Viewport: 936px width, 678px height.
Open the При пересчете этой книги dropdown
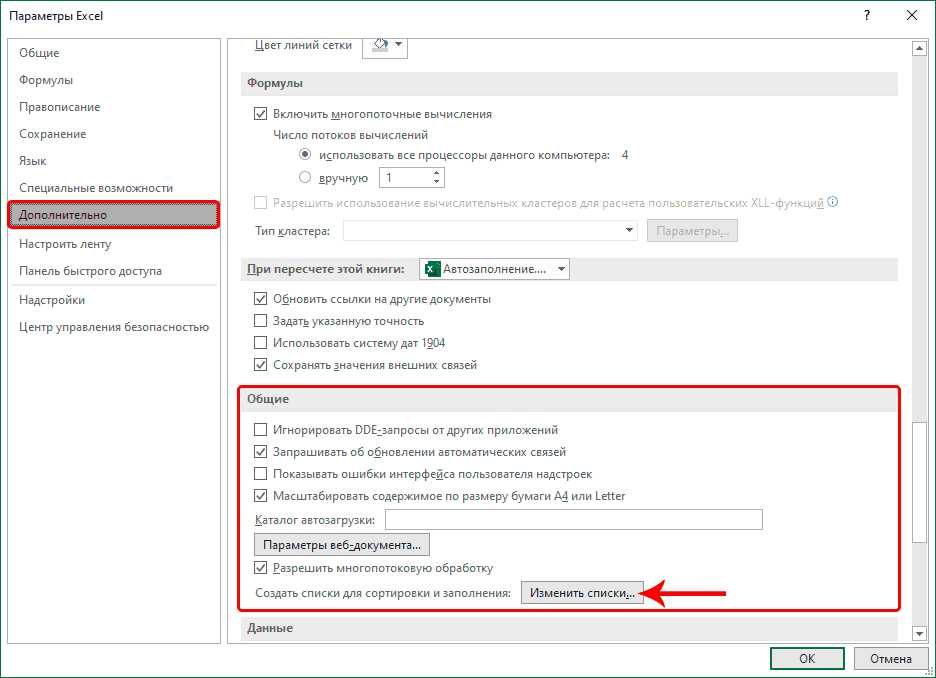[494, 269]
